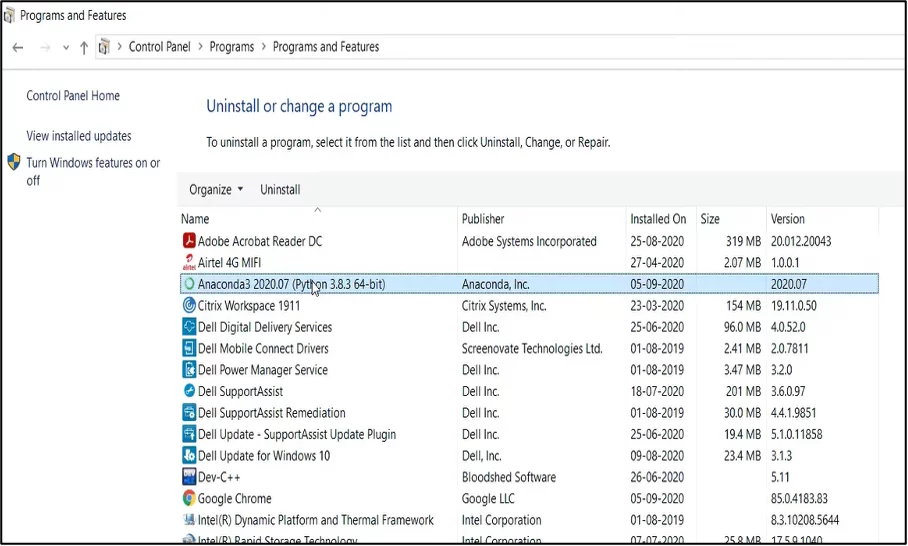Open the Control Panel Home link
This screenshot has height=546, width=908.
(73, 96)
